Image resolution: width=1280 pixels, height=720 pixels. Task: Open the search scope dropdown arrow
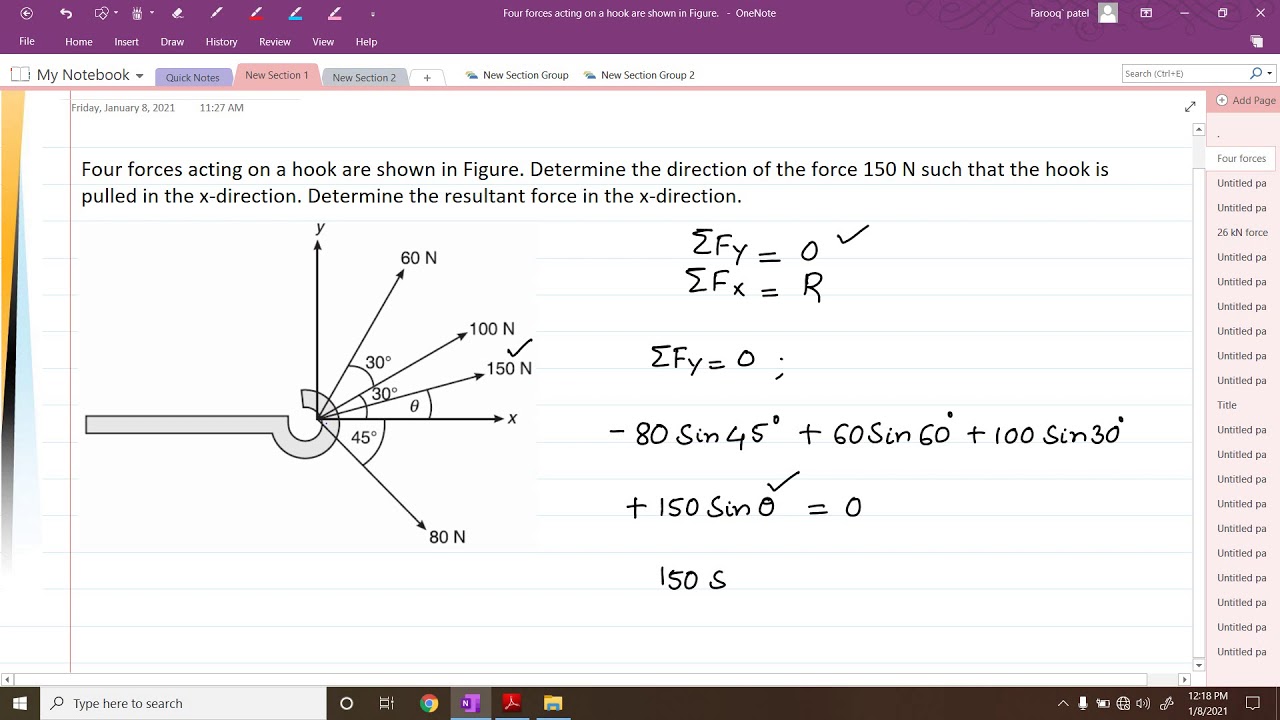click(1270, 73)
